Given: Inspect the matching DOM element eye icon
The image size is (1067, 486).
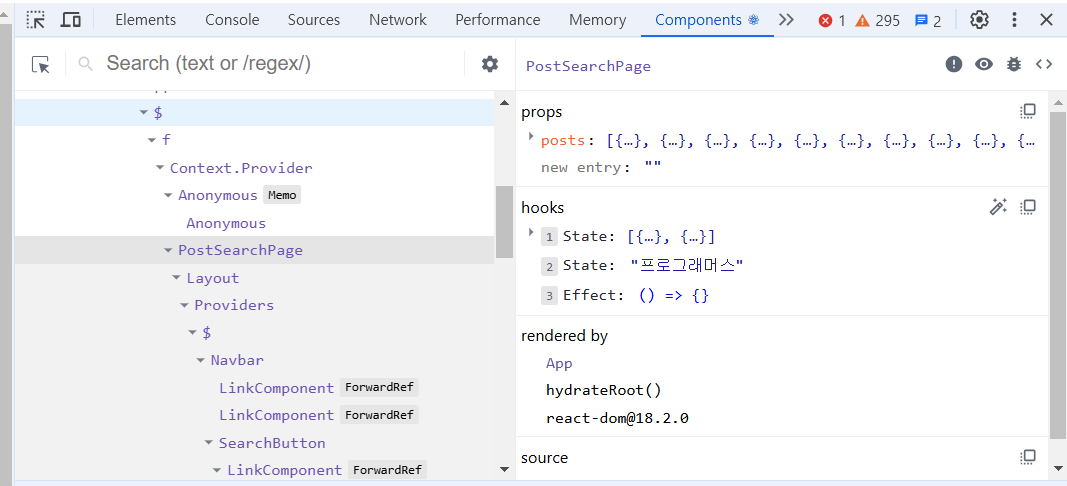Looking at the screenshot, I should coord(984,65).
